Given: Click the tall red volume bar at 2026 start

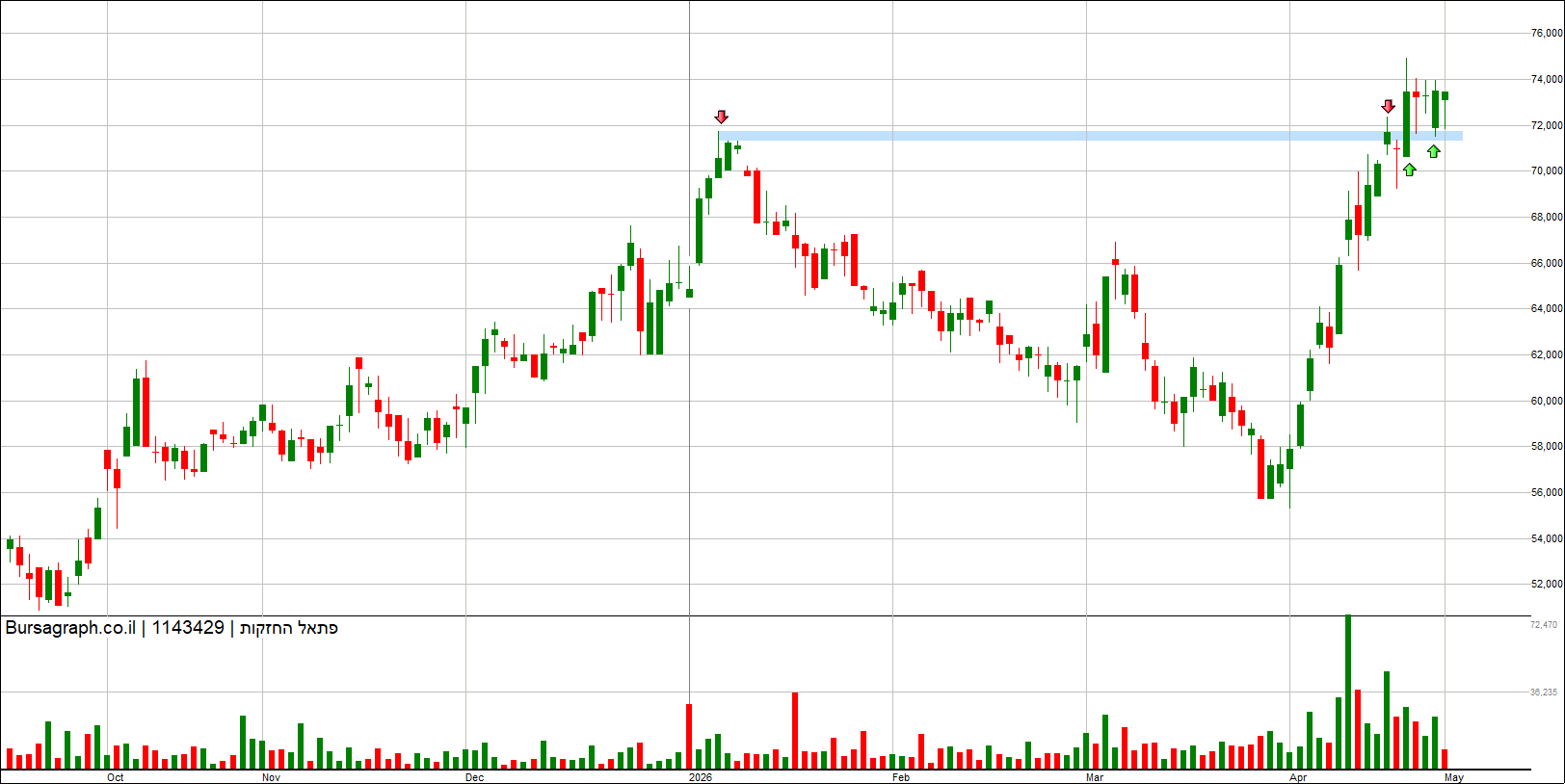Looking at the screenshot, I should (x=689, y=736).
